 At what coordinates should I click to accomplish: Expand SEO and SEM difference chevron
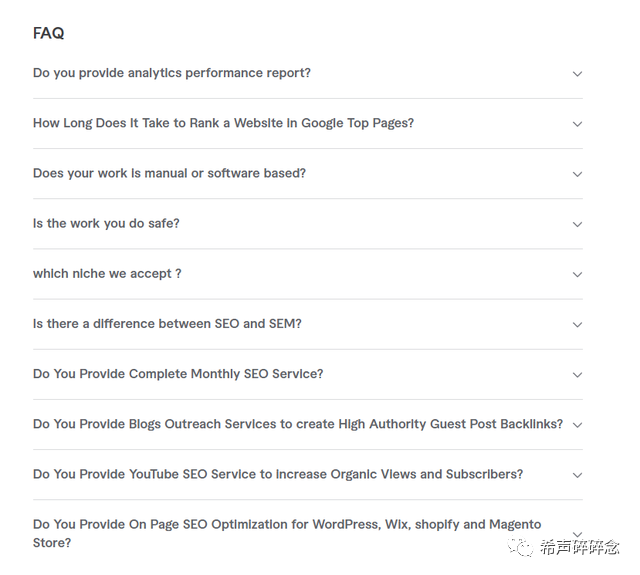[x=577, y=324]
